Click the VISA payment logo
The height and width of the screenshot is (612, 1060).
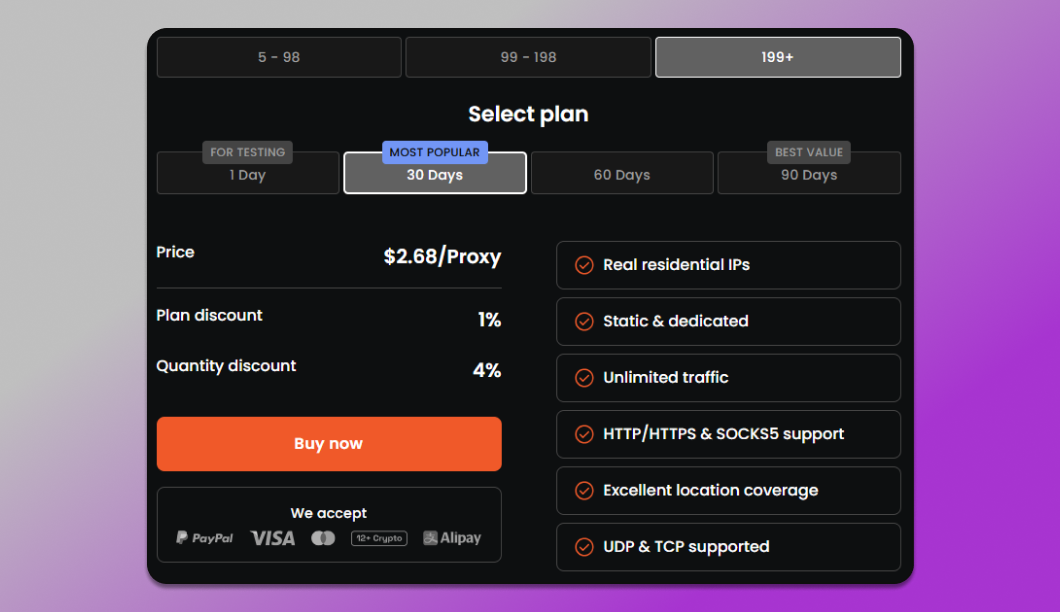coord(272,538)
